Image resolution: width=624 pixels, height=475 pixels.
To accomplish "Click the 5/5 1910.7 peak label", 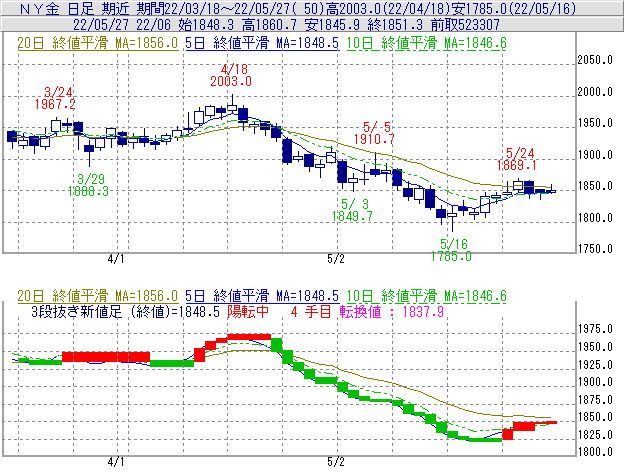I will tap(374, 133).
